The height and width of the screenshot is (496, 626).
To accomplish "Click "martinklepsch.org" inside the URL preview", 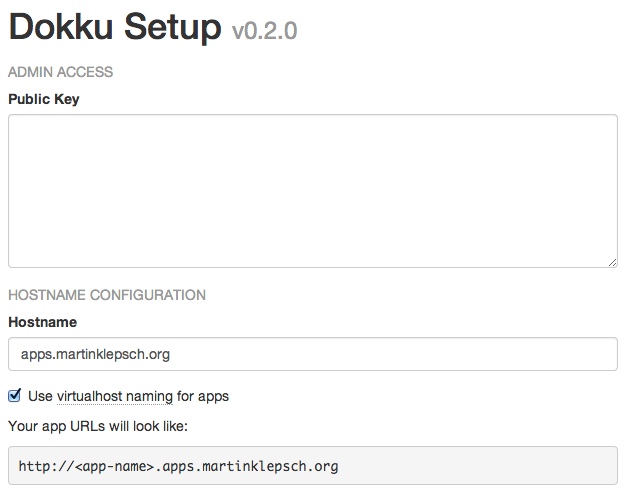I will click(270, 466).
